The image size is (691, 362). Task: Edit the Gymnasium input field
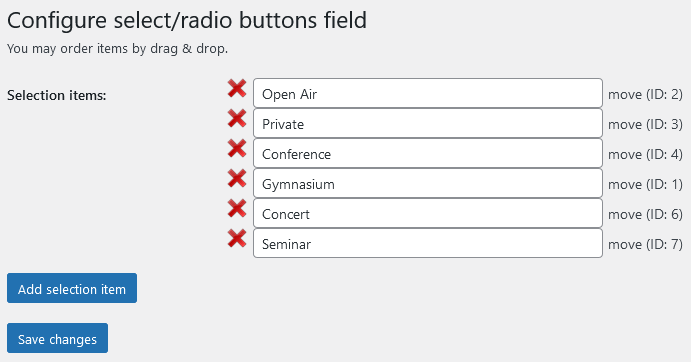point(428,183)
